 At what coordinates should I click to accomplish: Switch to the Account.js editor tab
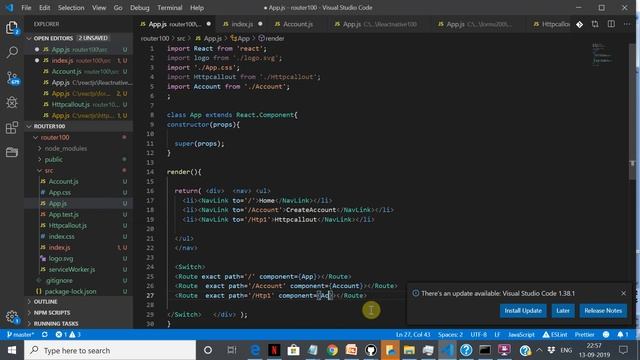pyautogui.click(x=298, y=24)
